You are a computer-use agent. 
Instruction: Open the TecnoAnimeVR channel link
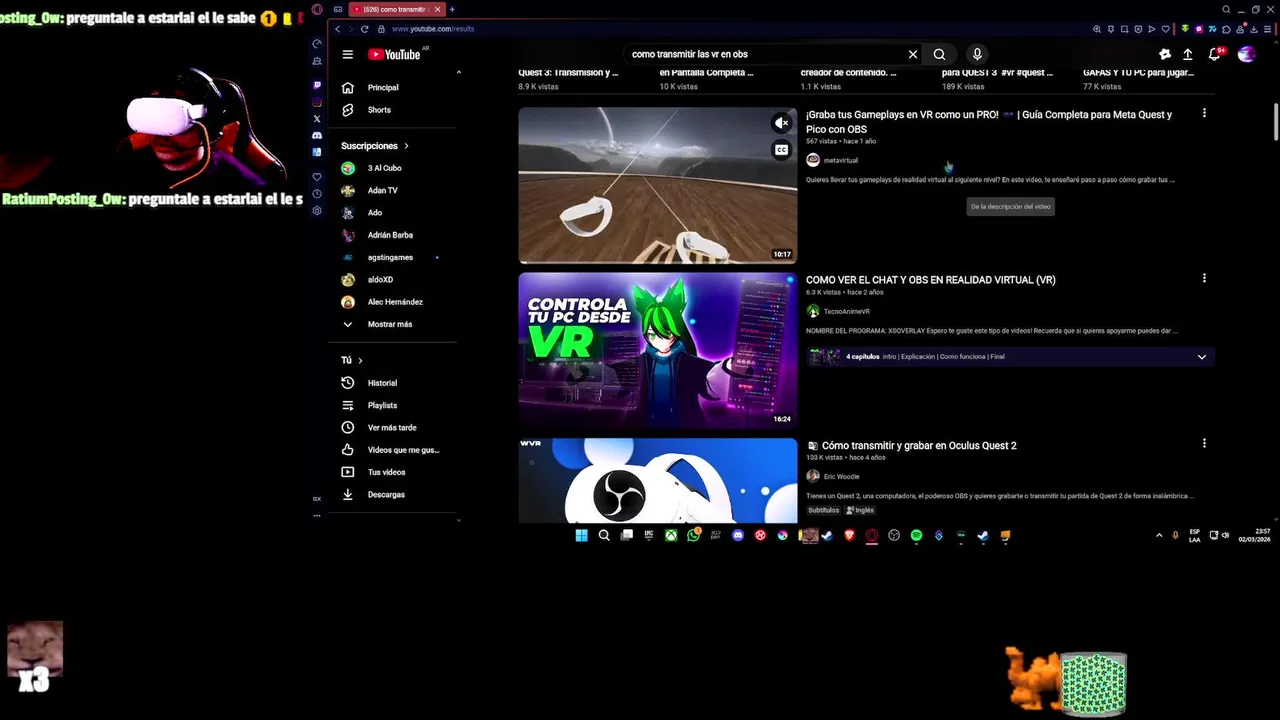[x=846, y=312]
